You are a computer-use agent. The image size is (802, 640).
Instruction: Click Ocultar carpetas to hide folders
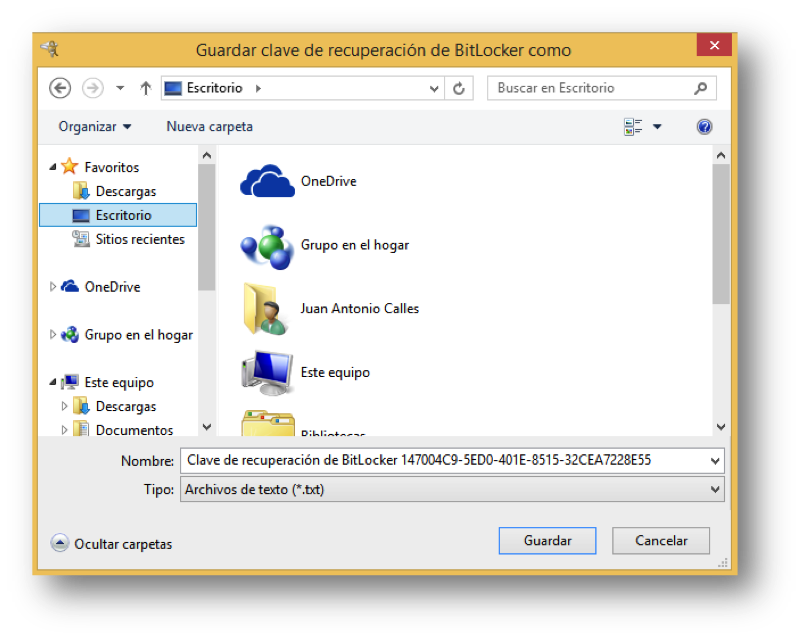[112, 543]
